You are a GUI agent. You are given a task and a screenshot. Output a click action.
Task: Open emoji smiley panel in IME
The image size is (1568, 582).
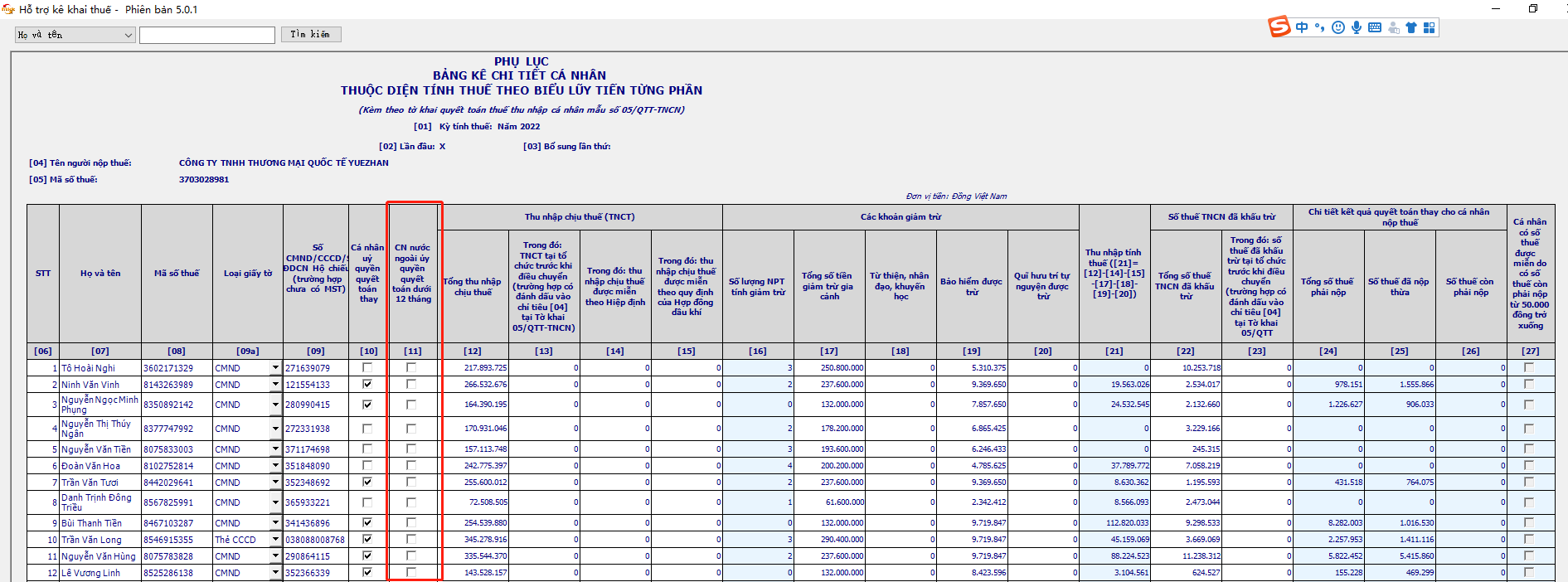coord(1338,27)
